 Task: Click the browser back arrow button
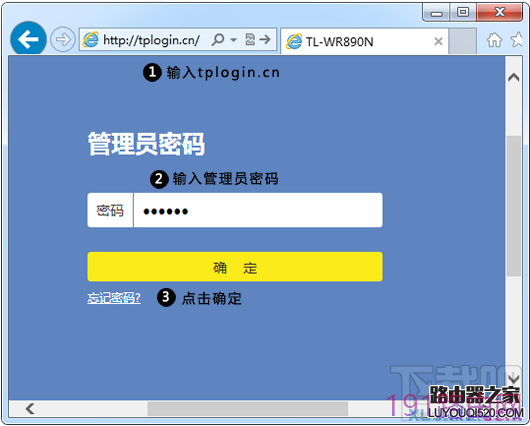coord(28,39)
